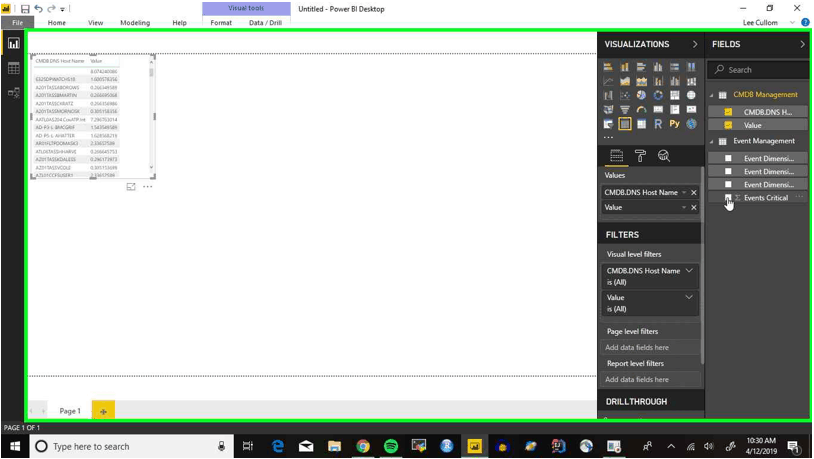Select the Filled map visualization

tap(608, 110)
